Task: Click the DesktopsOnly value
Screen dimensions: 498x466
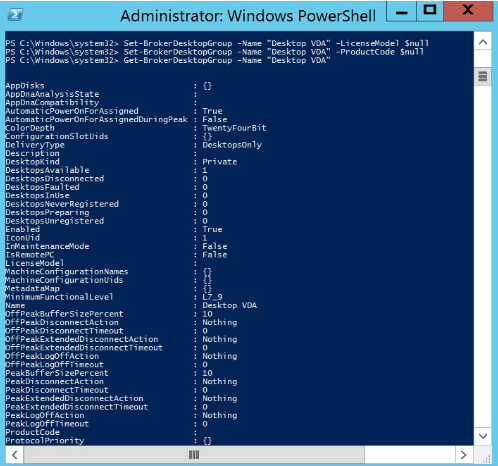Action: point(232,145)
